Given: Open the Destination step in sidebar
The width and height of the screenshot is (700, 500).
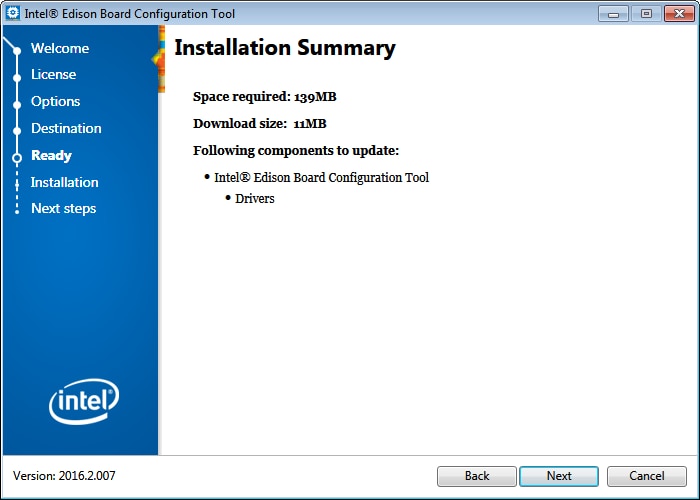Looking at the screenshot, I should 66,129.
